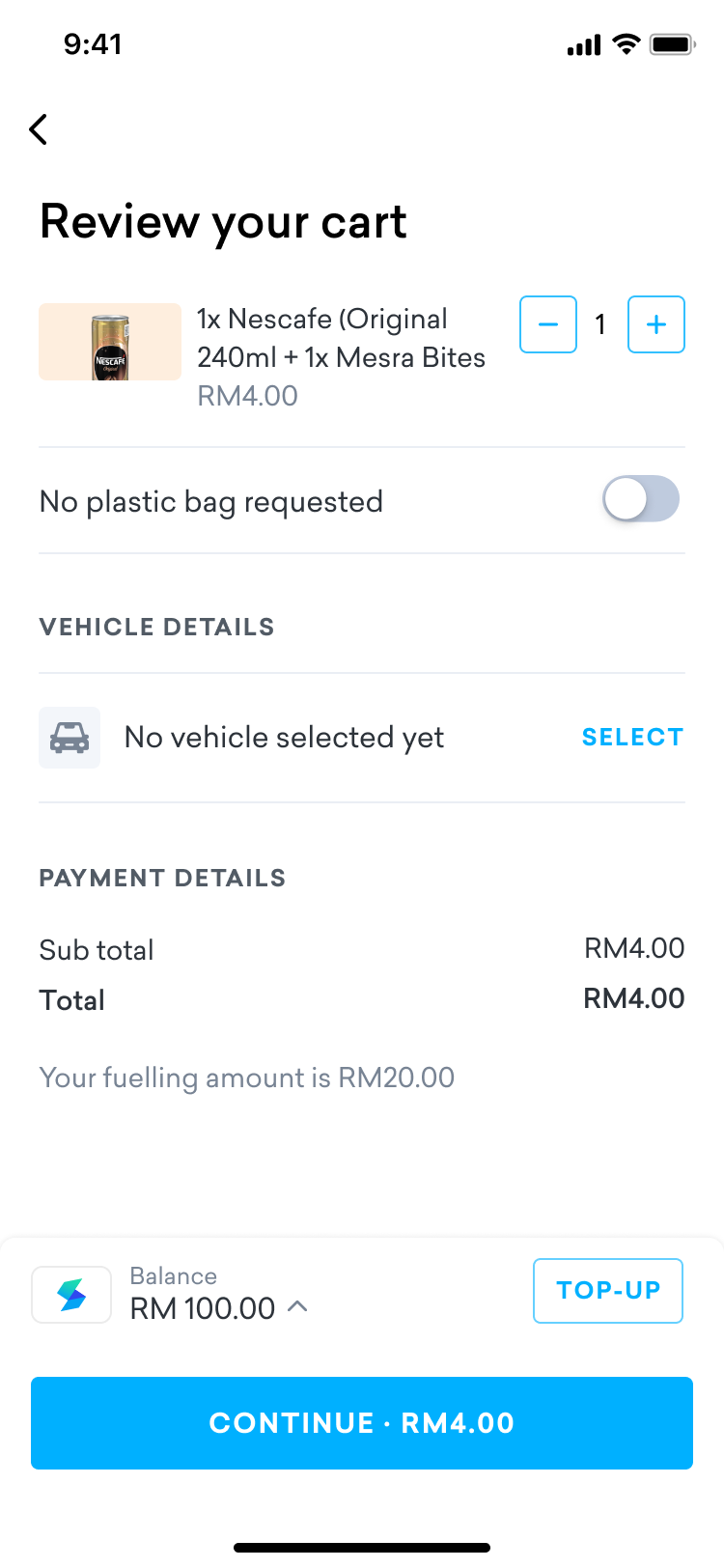
Task: Tap the Wi-Fi status icon
Action: [627, 44]
